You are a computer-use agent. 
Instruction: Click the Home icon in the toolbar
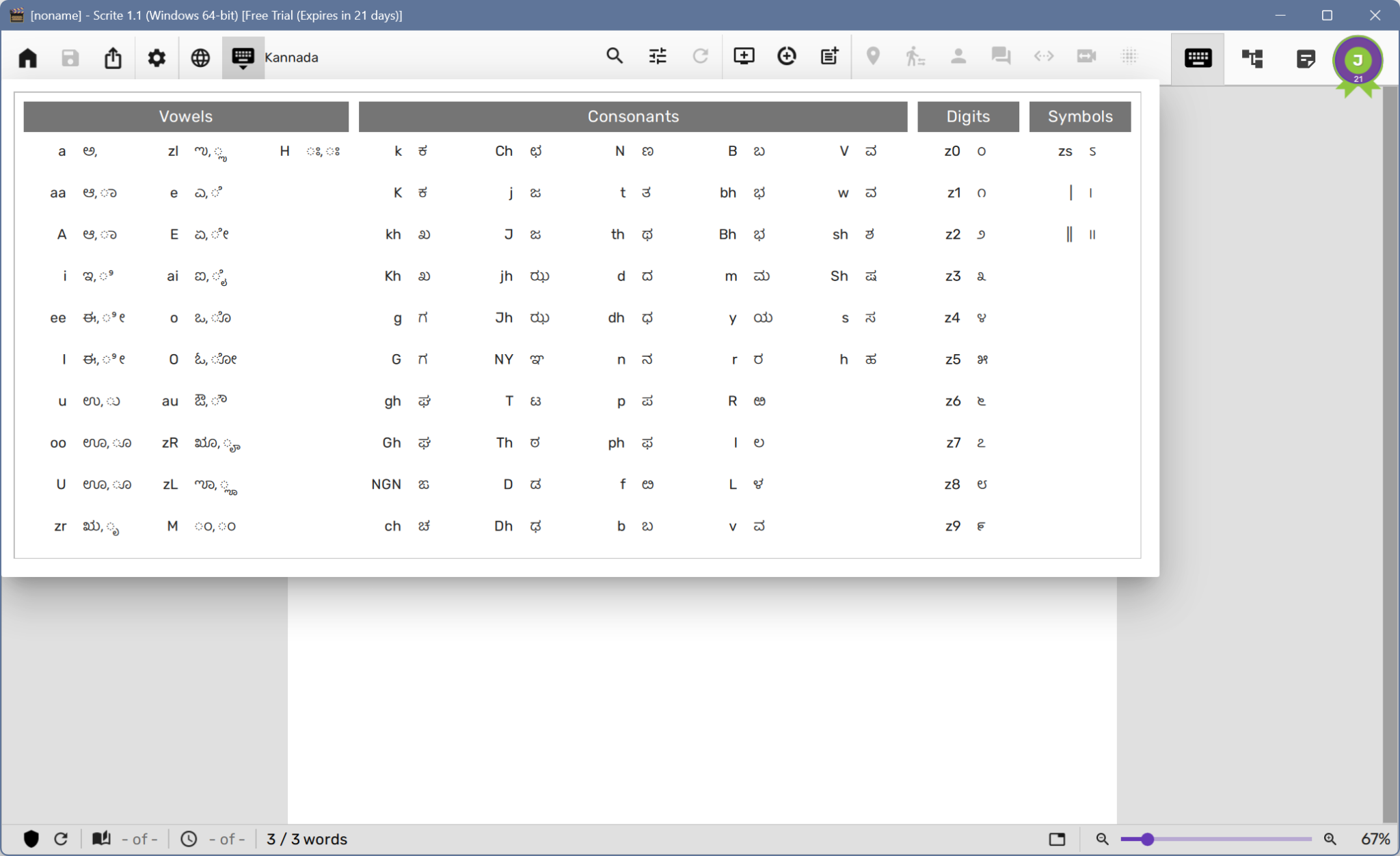pyautogui.click(x=27, y=57)
